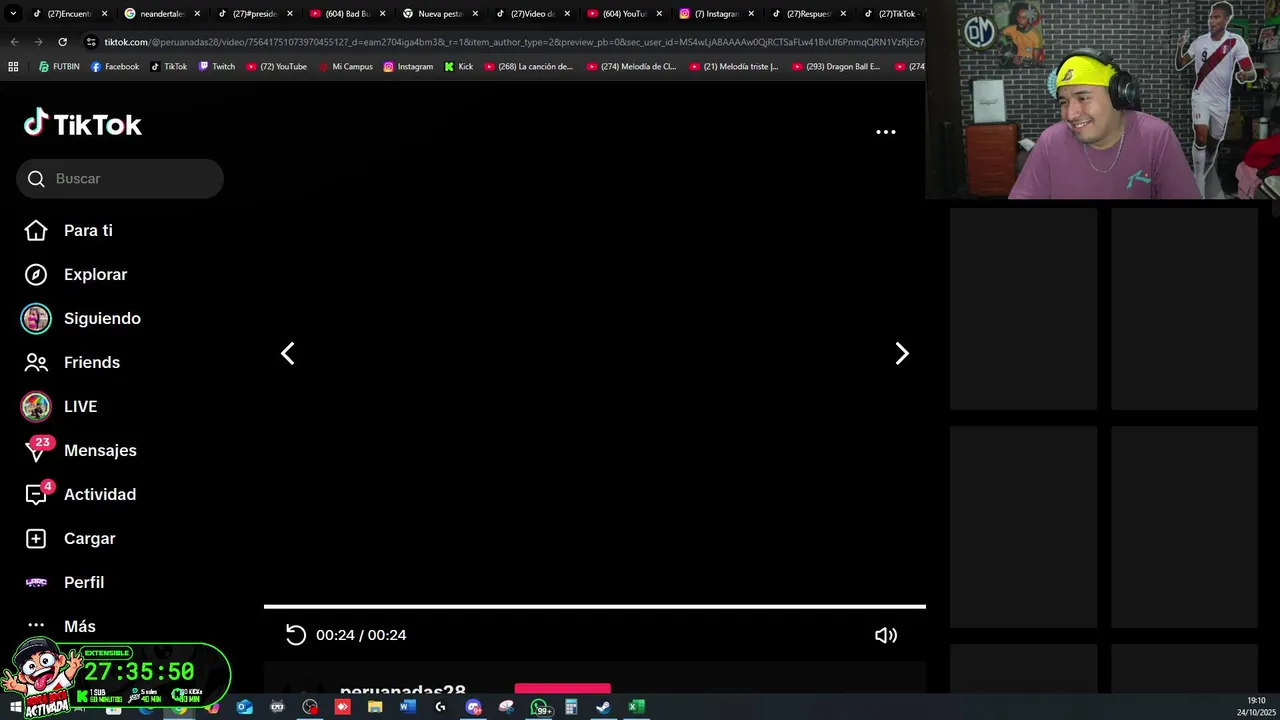Open the TikTok bookmark
Screen dimensions: 1280x720
coord(168,67)
